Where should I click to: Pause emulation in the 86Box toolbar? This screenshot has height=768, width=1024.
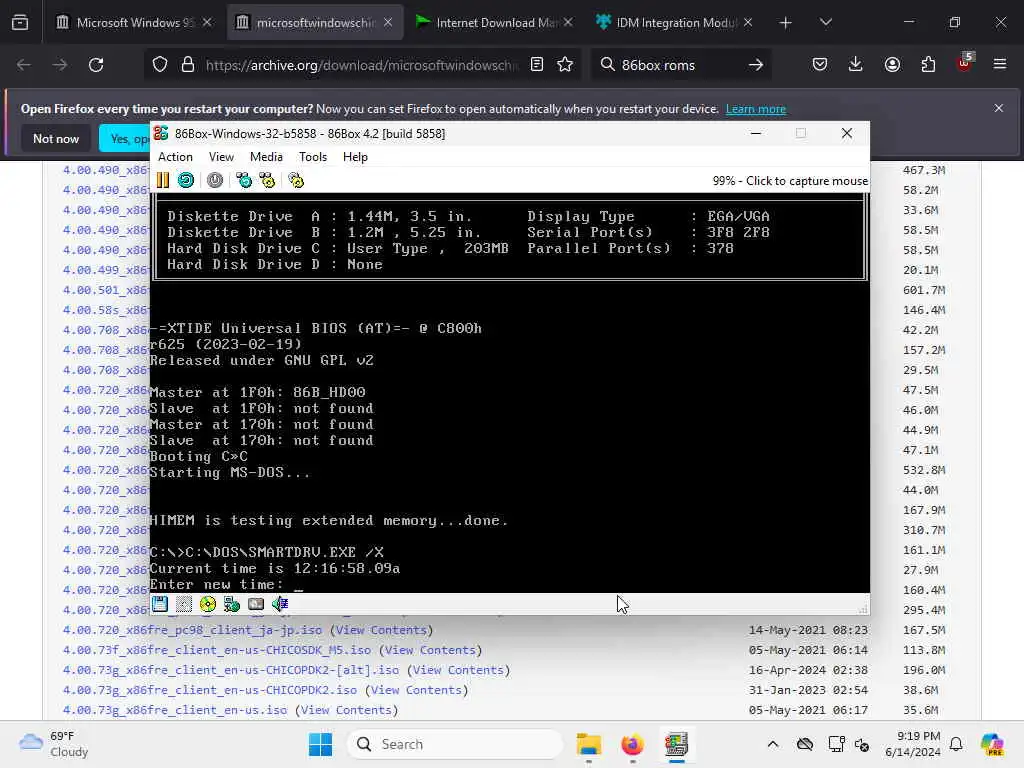coord(163,180)
